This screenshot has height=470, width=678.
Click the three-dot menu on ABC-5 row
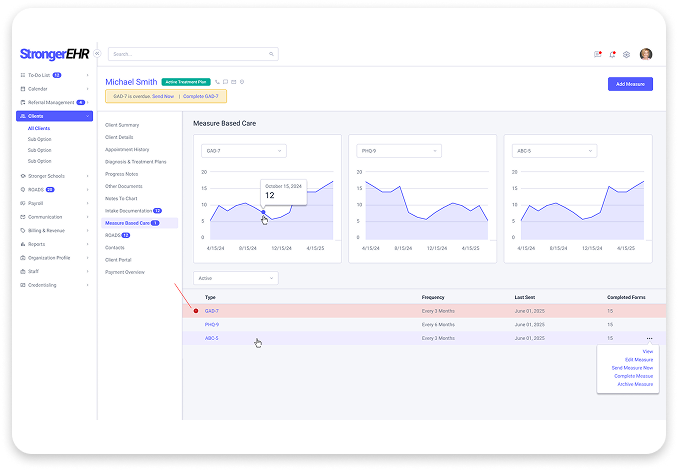pyautogui.click(x=649, y=338)
